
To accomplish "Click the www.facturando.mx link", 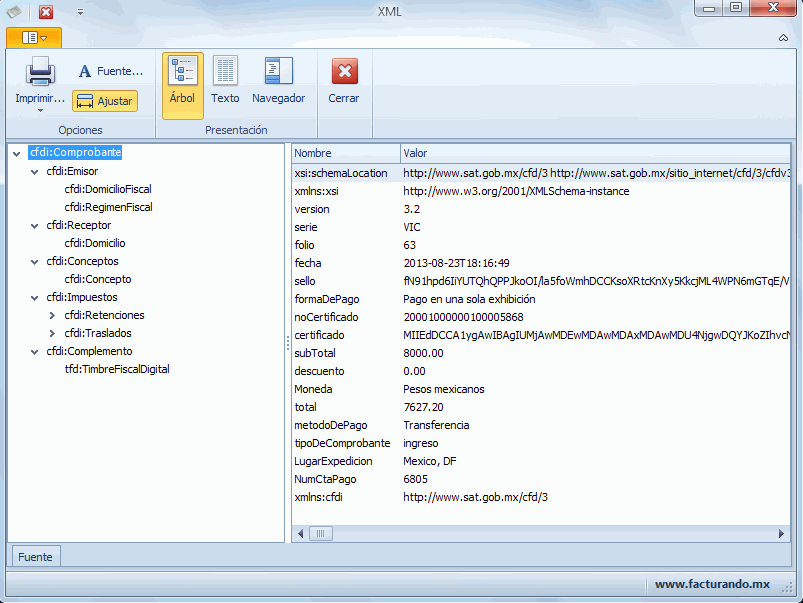I will [712, 584].
